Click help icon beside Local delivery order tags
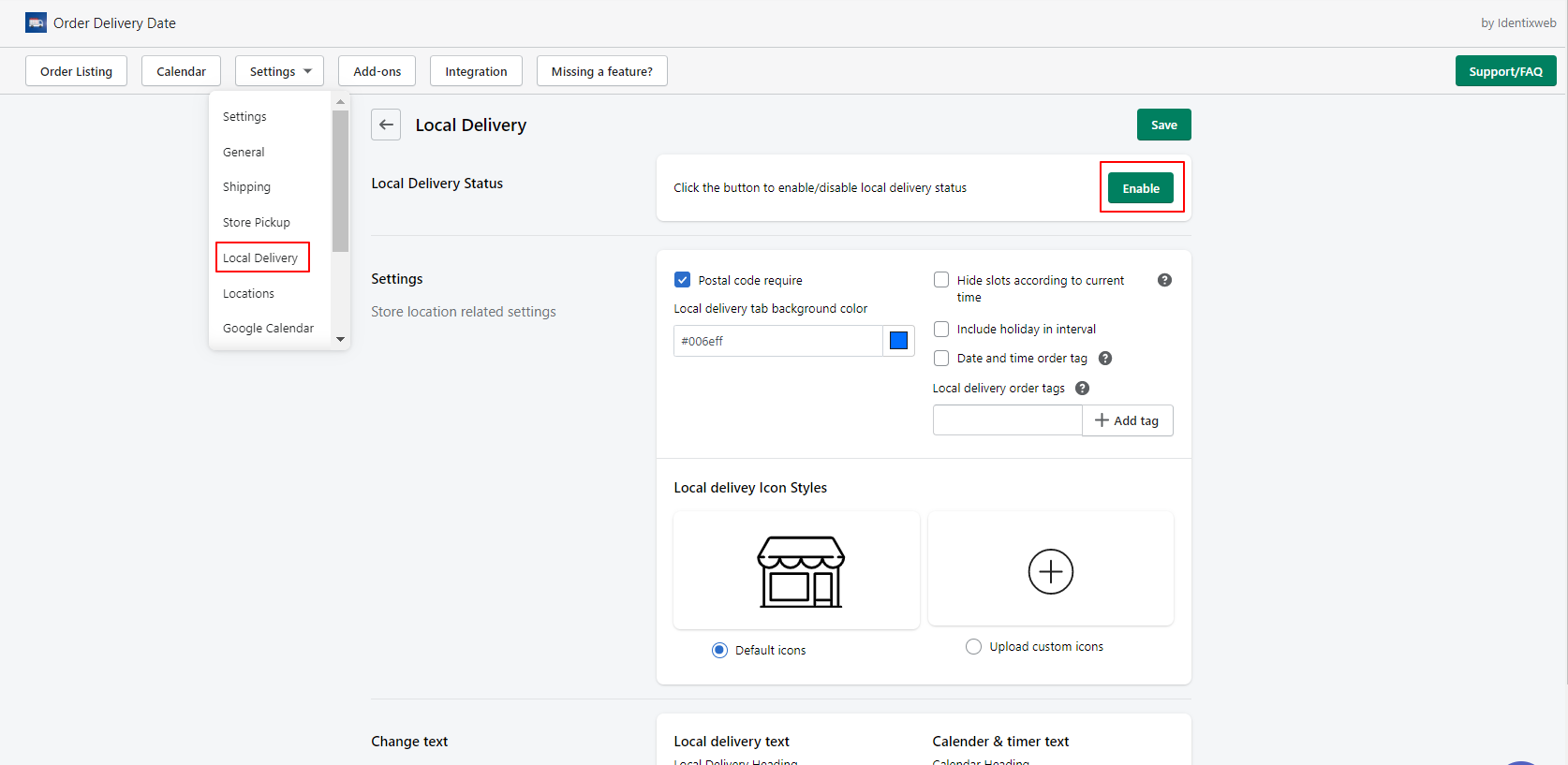 [x=1082, y=388]
